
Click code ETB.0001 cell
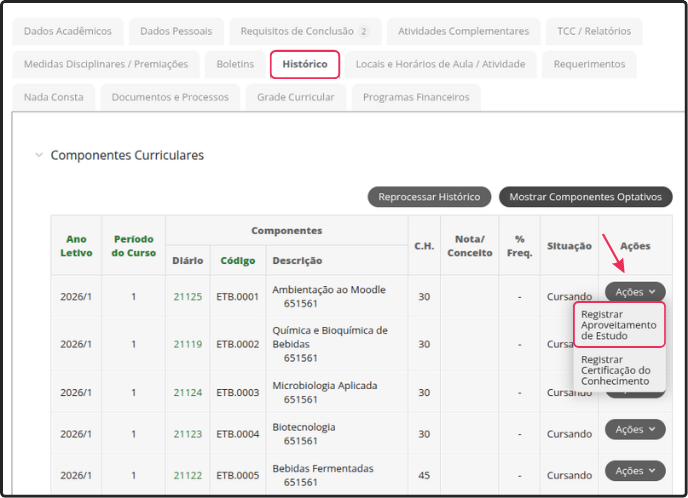pyautogui.click(x=238, y=297)
